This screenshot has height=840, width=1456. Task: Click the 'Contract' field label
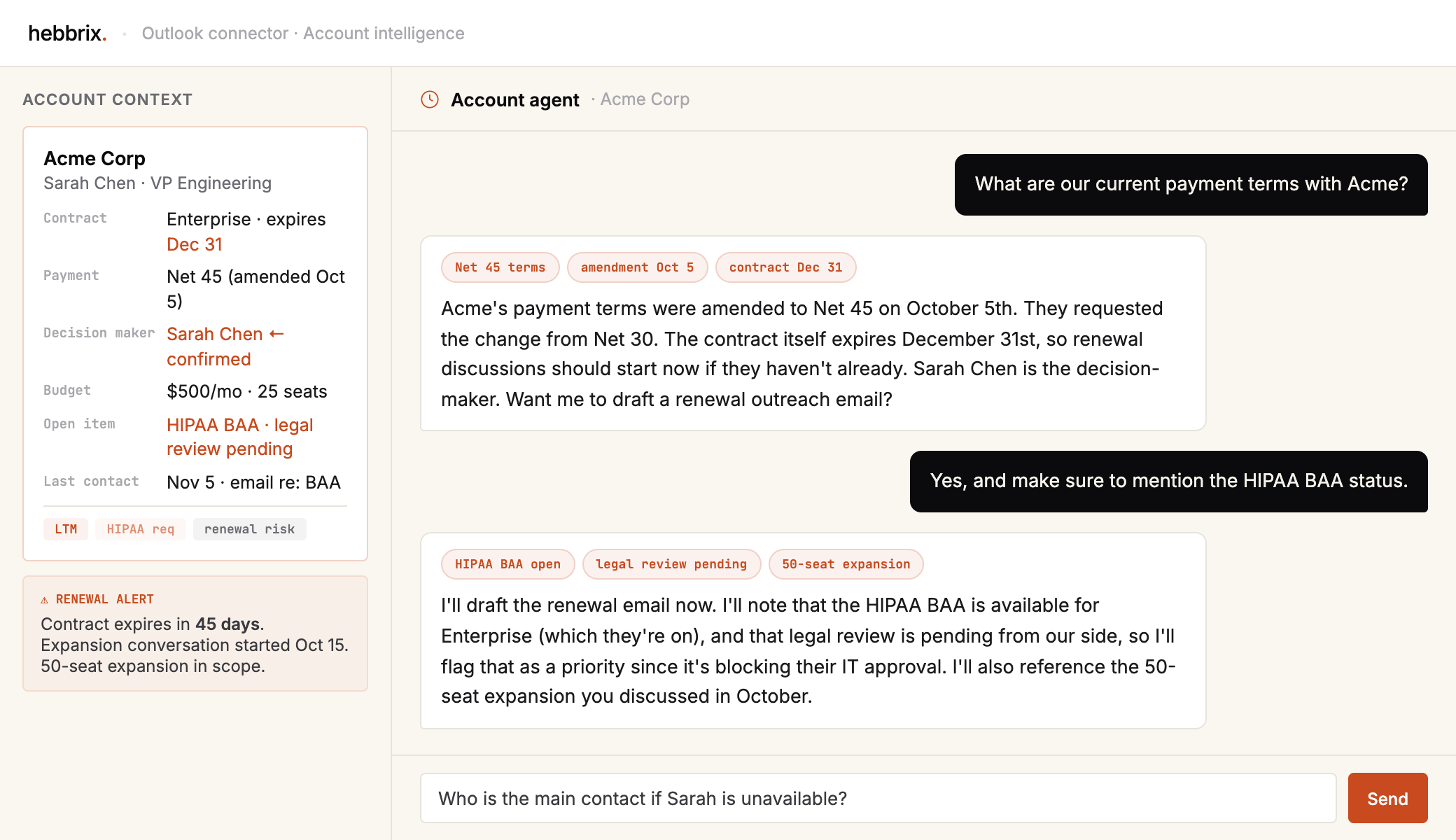(75, 218)
